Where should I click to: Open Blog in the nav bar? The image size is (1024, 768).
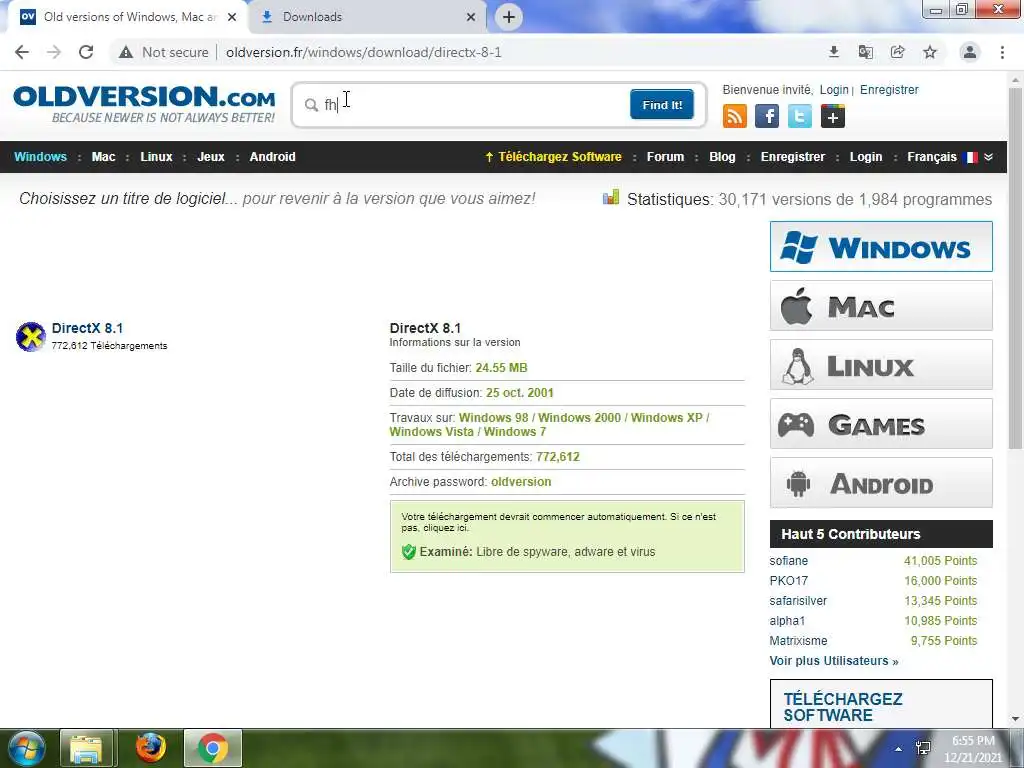(x=722, y=157)
